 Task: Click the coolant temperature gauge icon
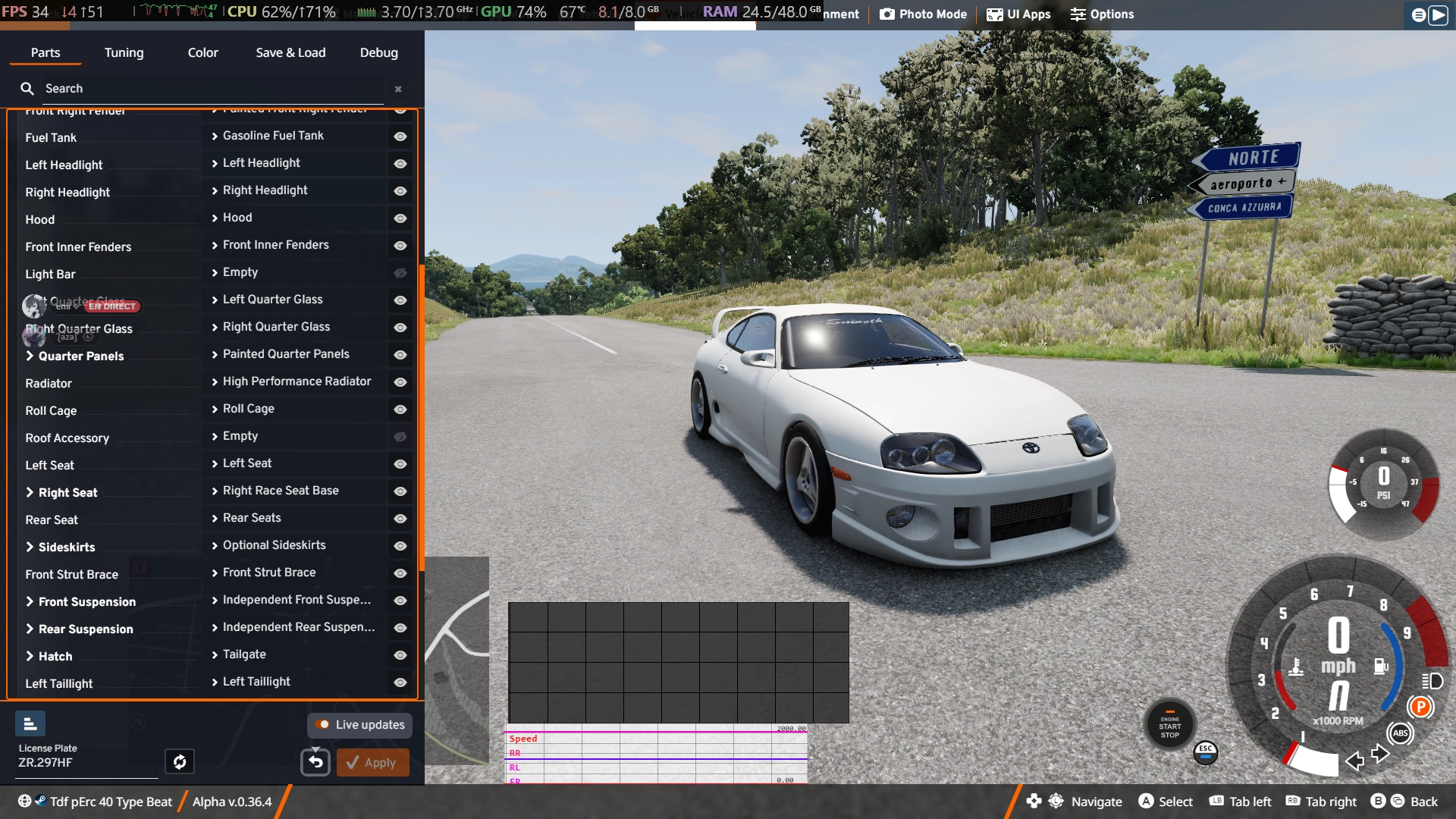click(1296, 667)
